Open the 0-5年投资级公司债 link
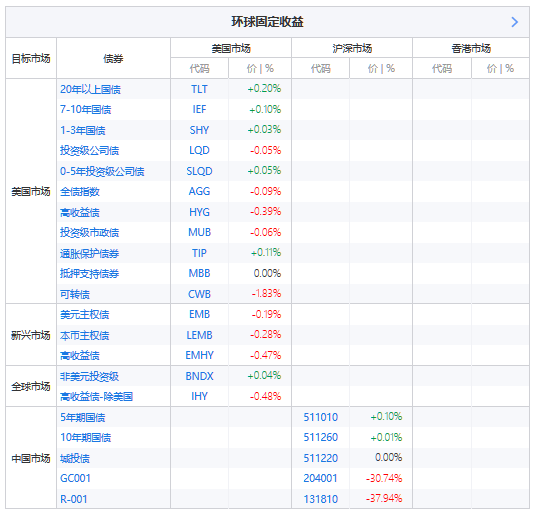This screenshot has width=535, height=514. (102, 171)
